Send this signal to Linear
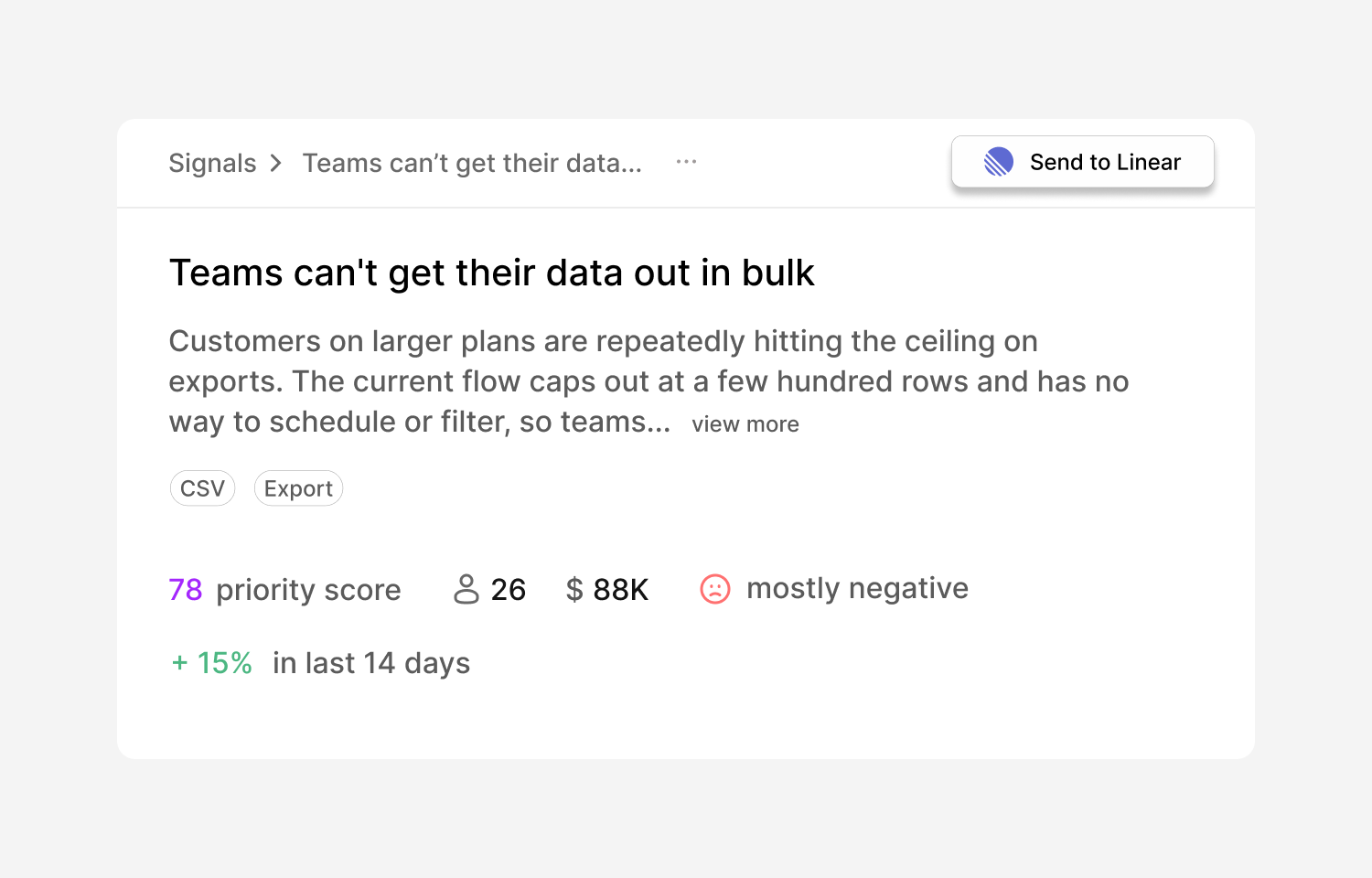Image resolution: width=1372 pixels, height=878 pixels. click(1083, 162)
